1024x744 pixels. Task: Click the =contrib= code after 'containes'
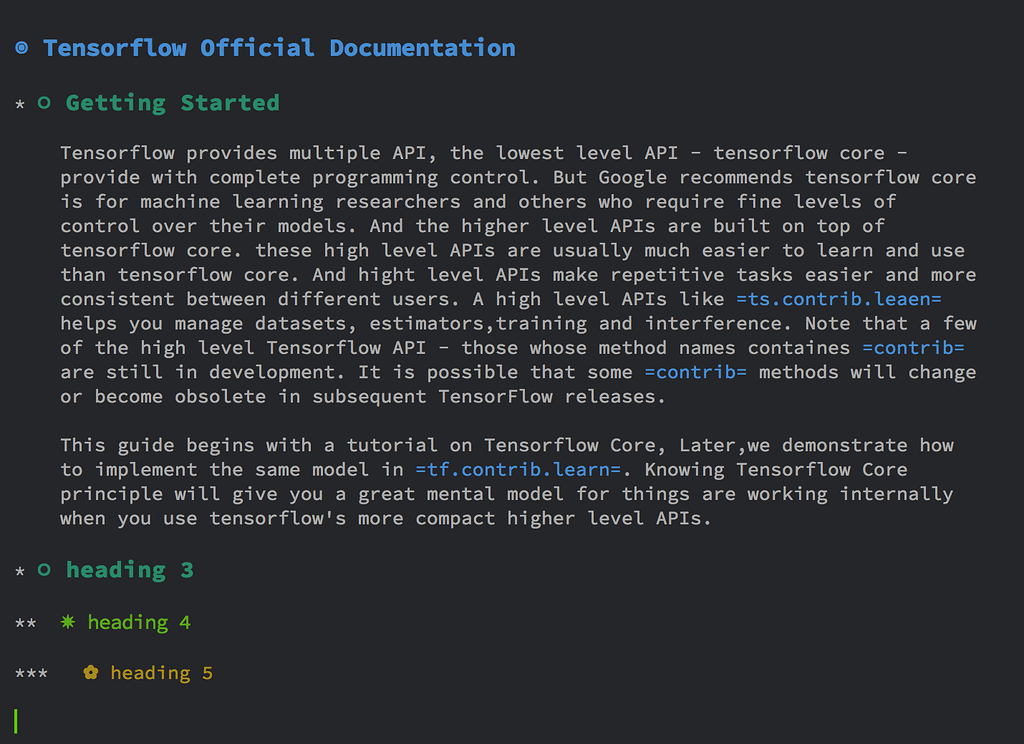tap(913, 347)
